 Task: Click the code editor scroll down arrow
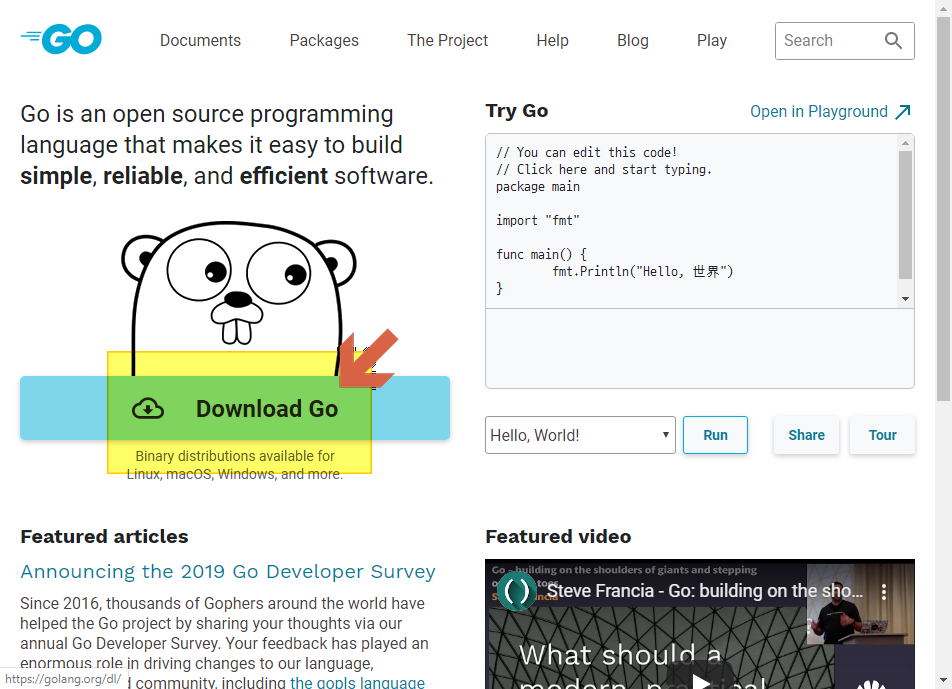click(905, 299)
